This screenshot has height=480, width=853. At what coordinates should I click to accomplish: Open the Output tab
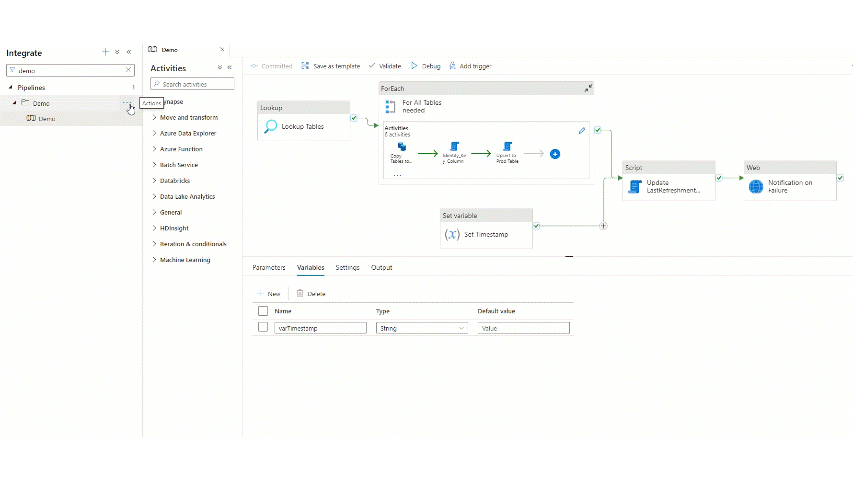click(x=381, y=268)
